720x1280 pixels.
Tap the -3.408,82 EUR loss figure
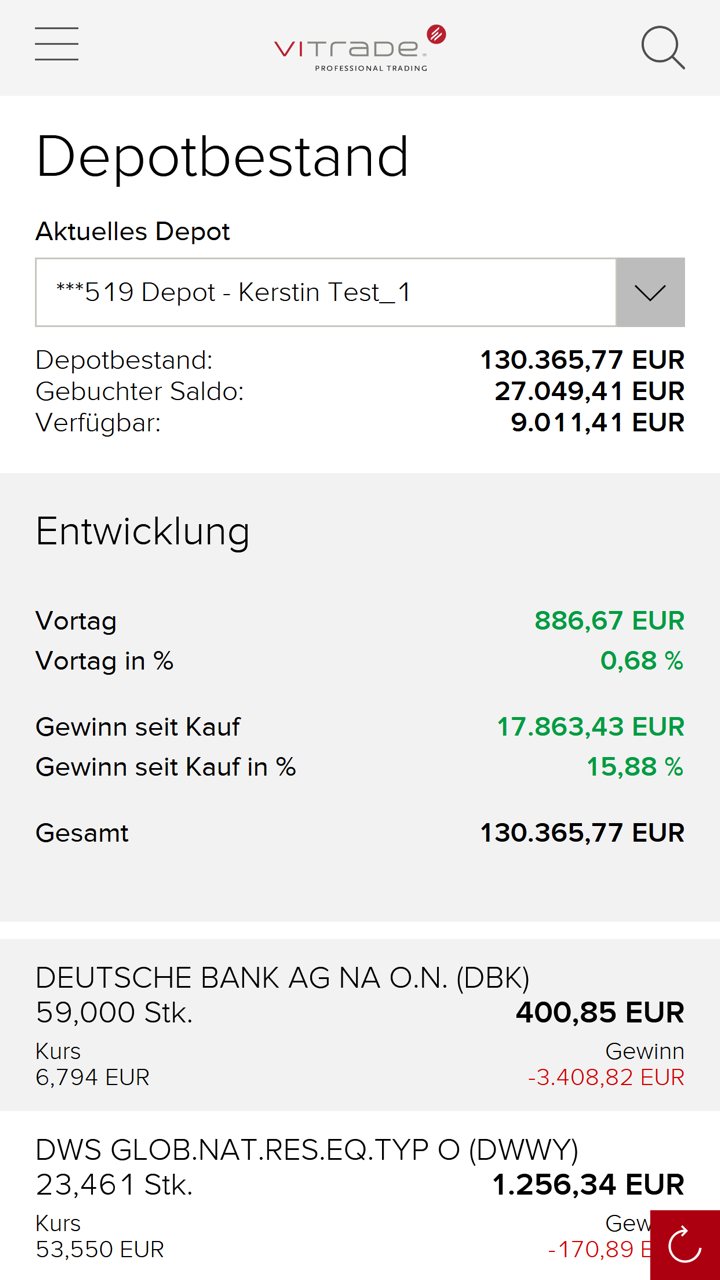[x=606, y=1077]
